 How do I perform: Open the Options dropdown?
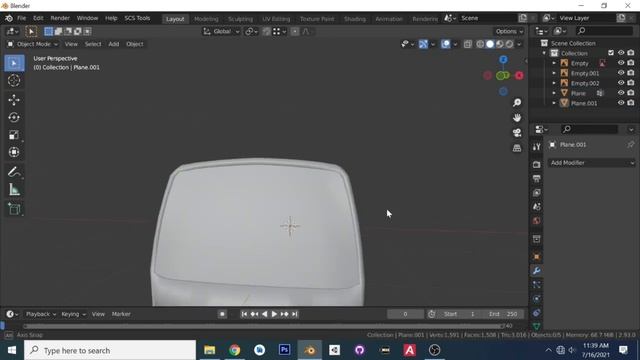(x=509, y=31)
